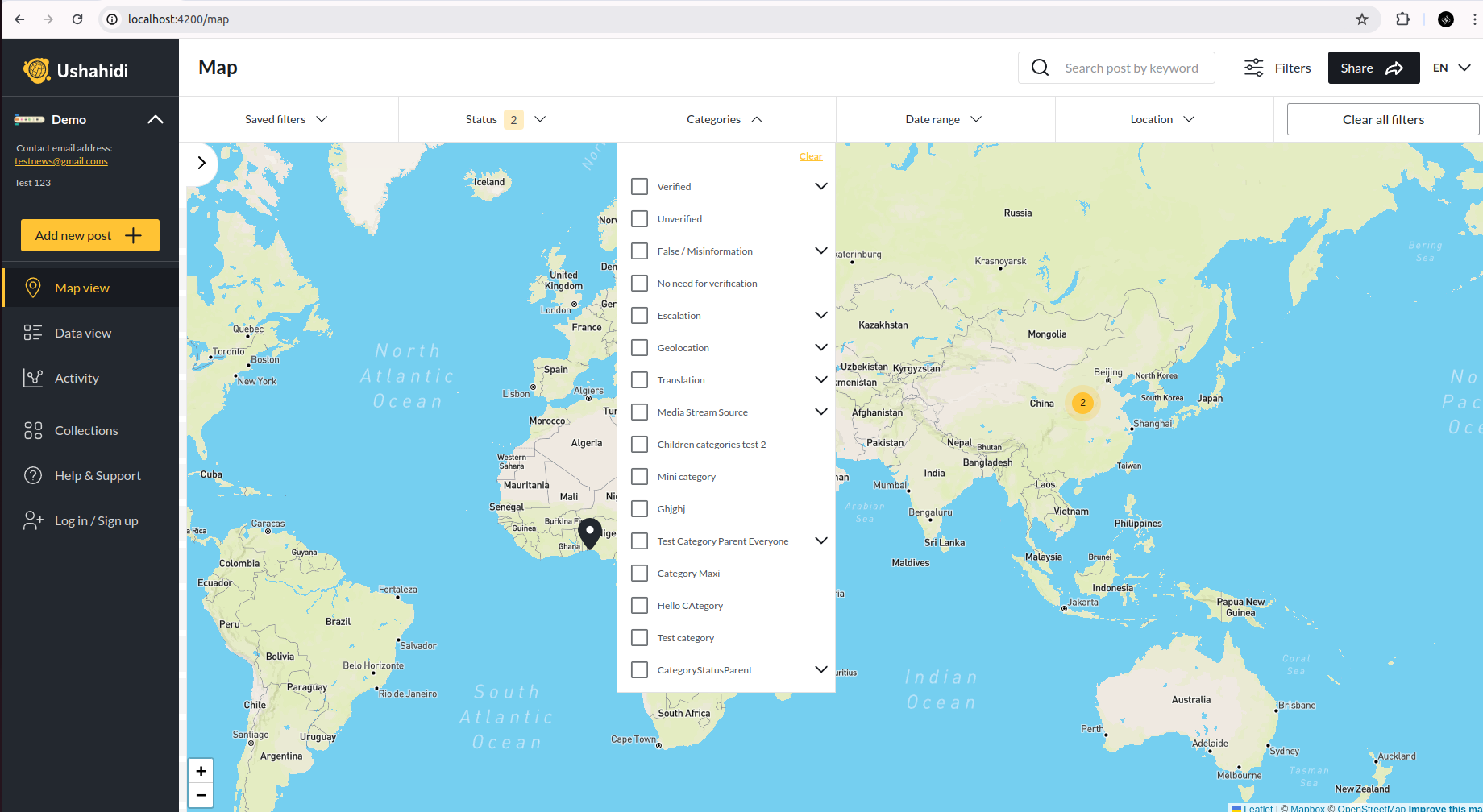Screen dimensions: 1483x812
Task: Check the Ghjghj checkbox
Action: coord(640,508)
